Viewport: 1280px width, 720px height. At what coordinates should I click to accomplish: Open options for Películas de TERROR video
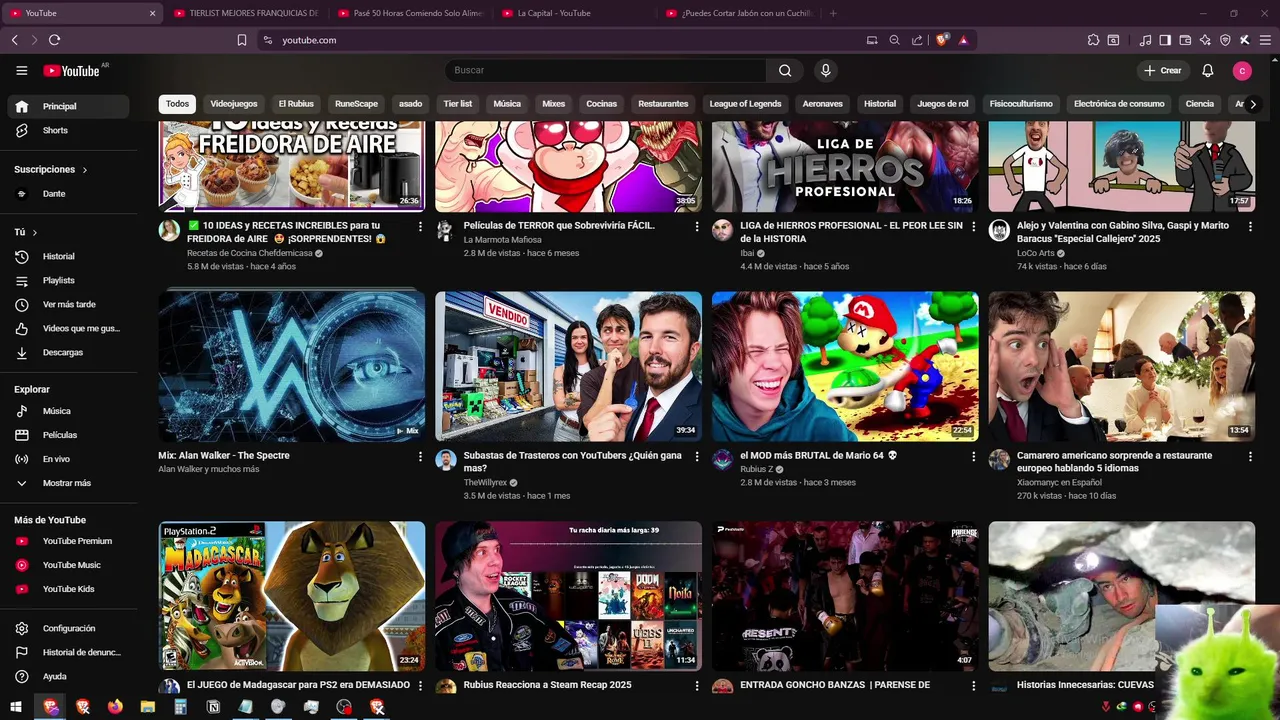pyautogui.click(x=697, y=227)
